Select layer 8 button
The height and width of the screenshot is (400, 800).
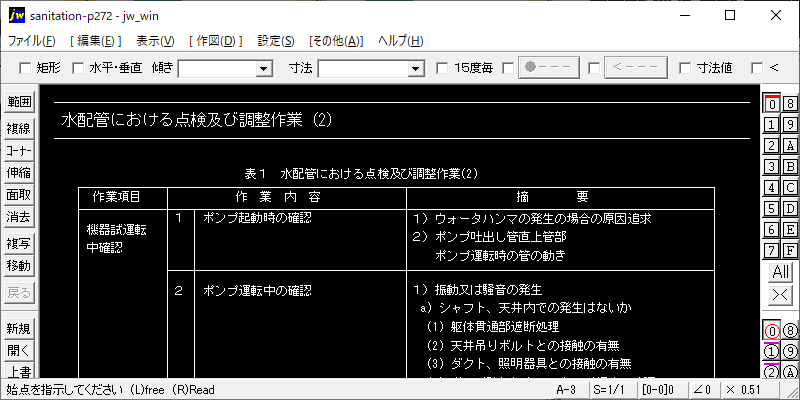tap(790, 104)
